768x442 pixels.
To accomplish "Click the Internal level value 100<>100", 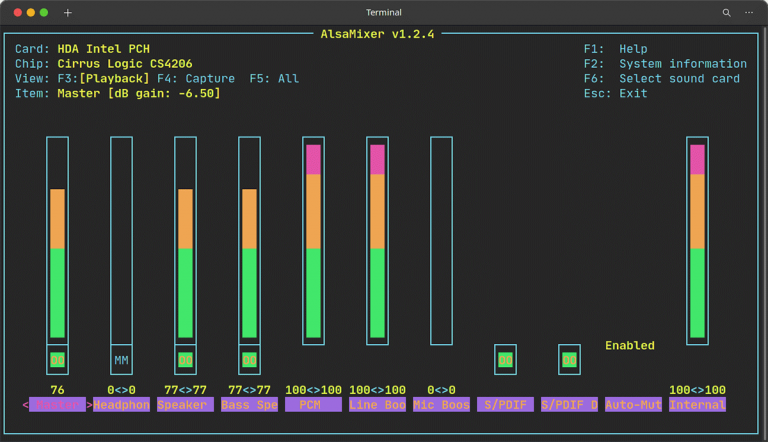I will 697,390.
